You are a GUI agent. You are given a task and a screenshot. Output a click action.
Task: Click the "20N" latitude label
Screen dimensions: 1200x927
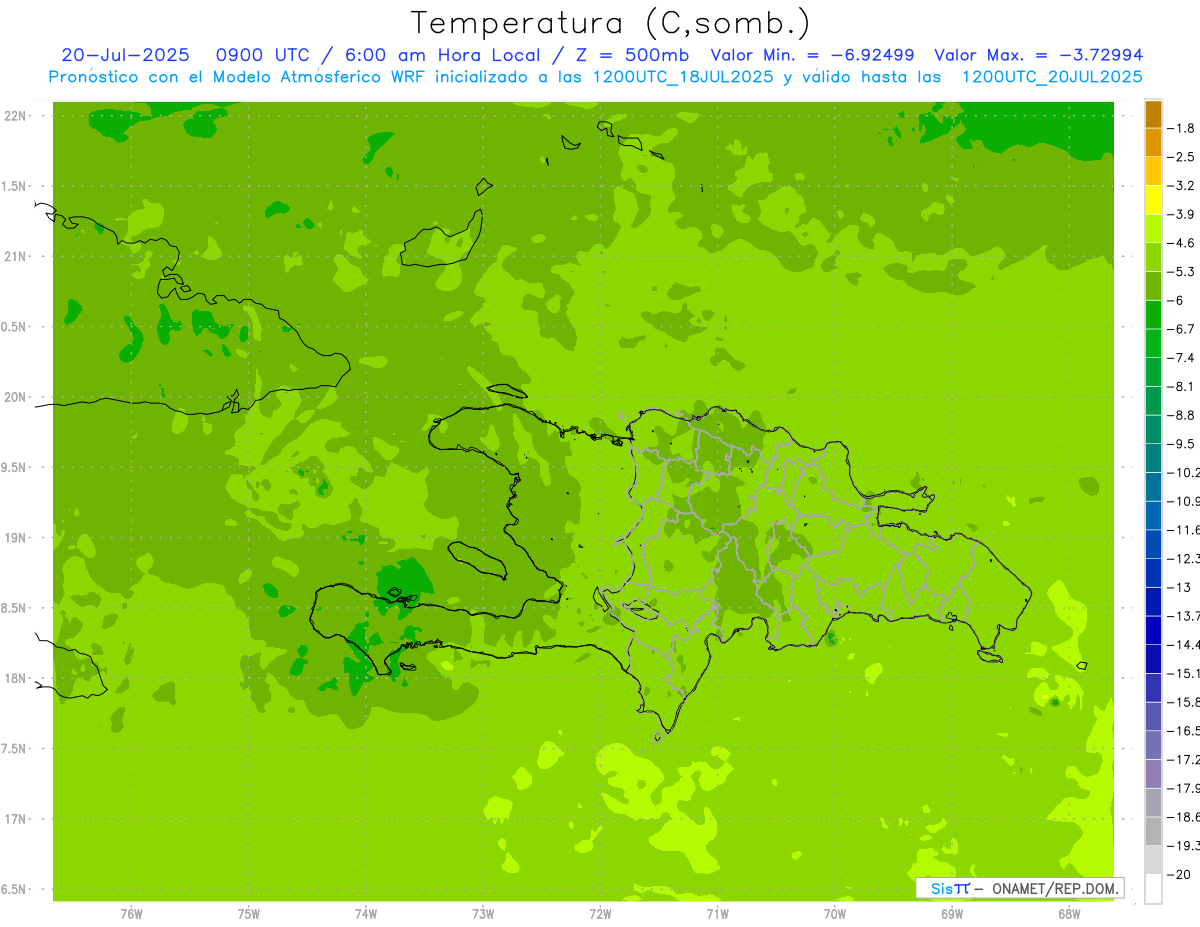pos(15,397)
